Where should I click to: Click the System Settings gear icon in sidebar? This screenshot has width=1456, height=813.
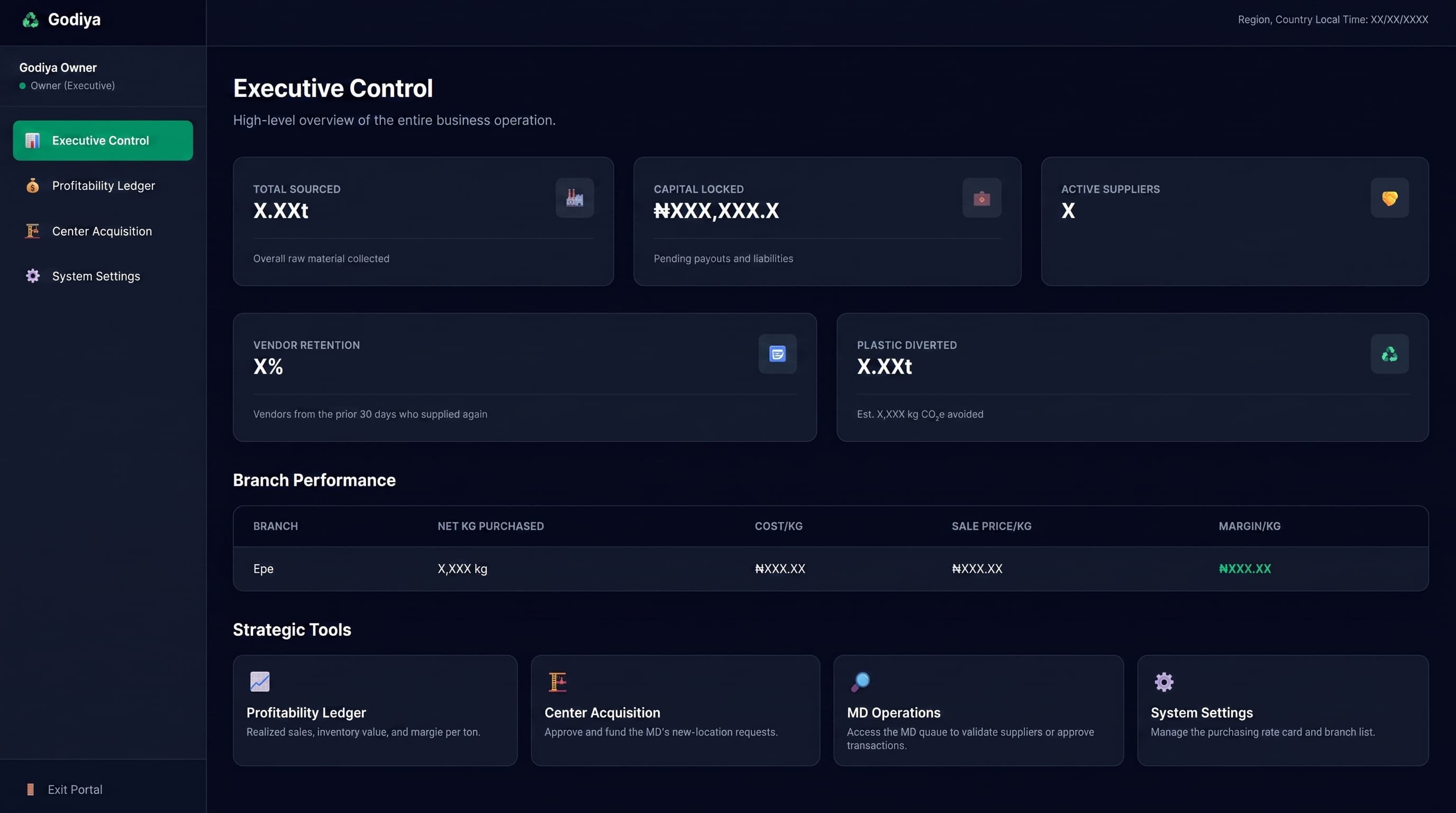pyautogui.click(x=33, y=276)
